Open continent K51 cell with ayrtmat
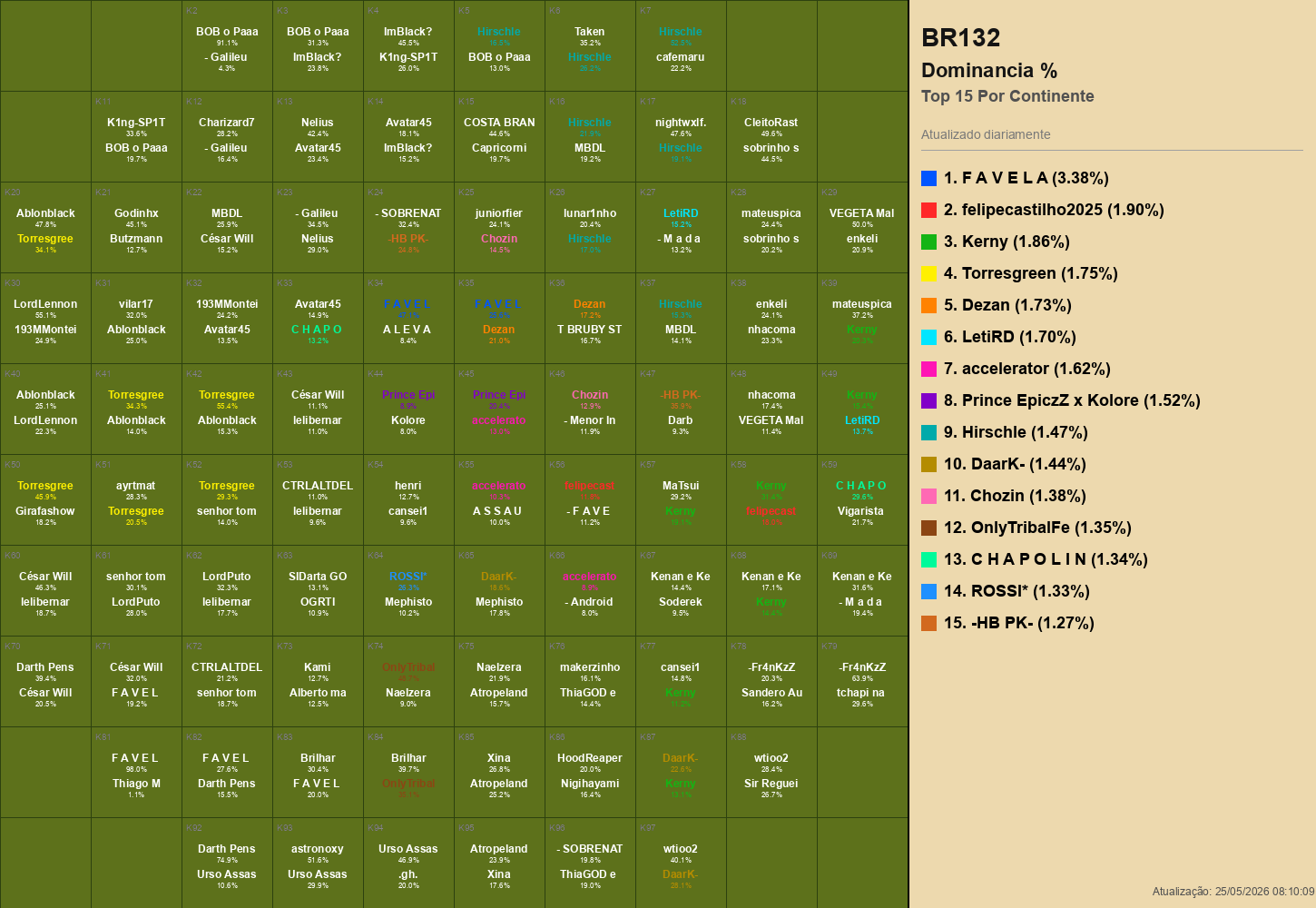1316x908 pixels. pyautogui.click(x=136, y=499)
